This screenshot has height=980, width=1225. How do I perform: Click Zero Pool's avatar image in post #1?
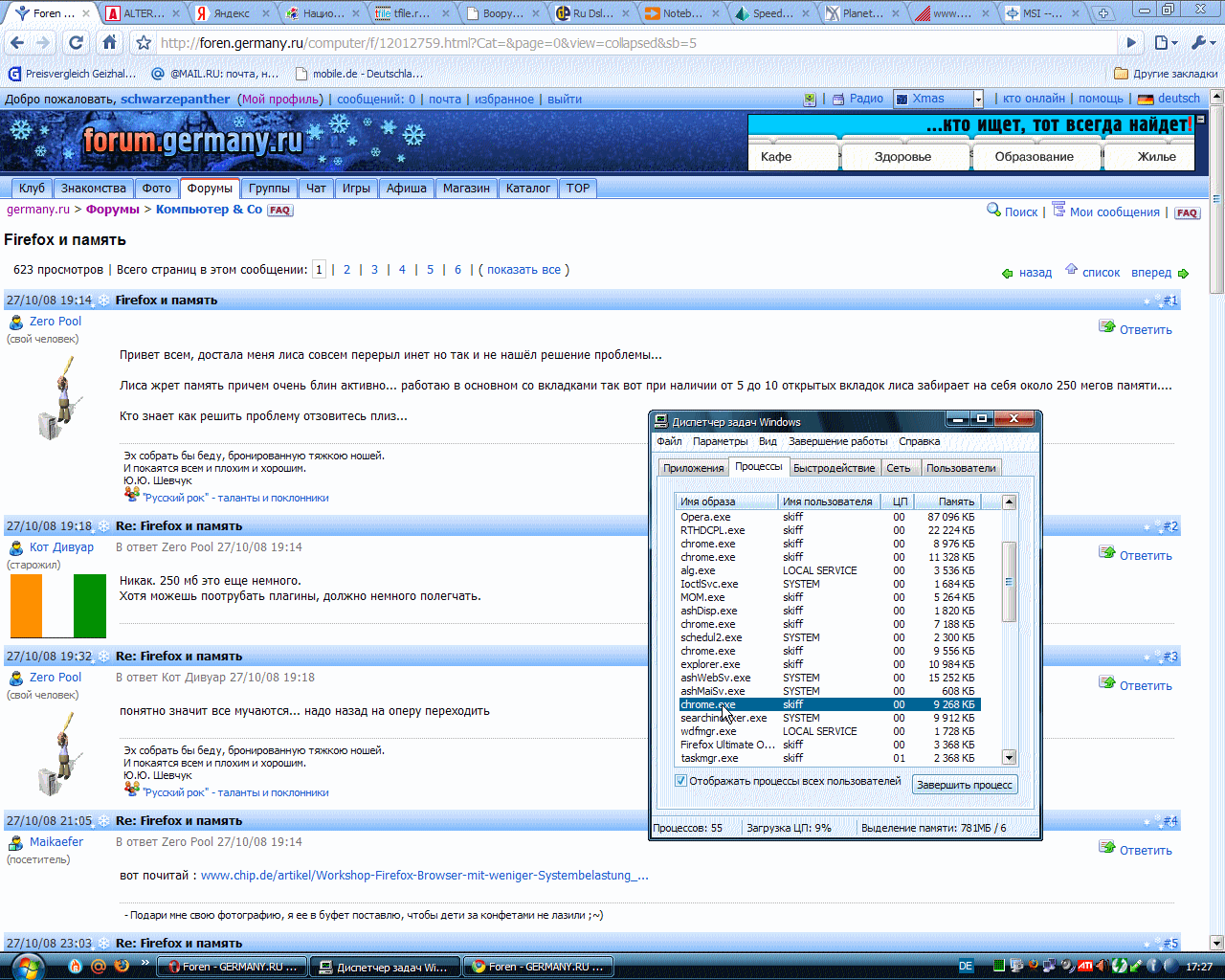pos(60,398)
